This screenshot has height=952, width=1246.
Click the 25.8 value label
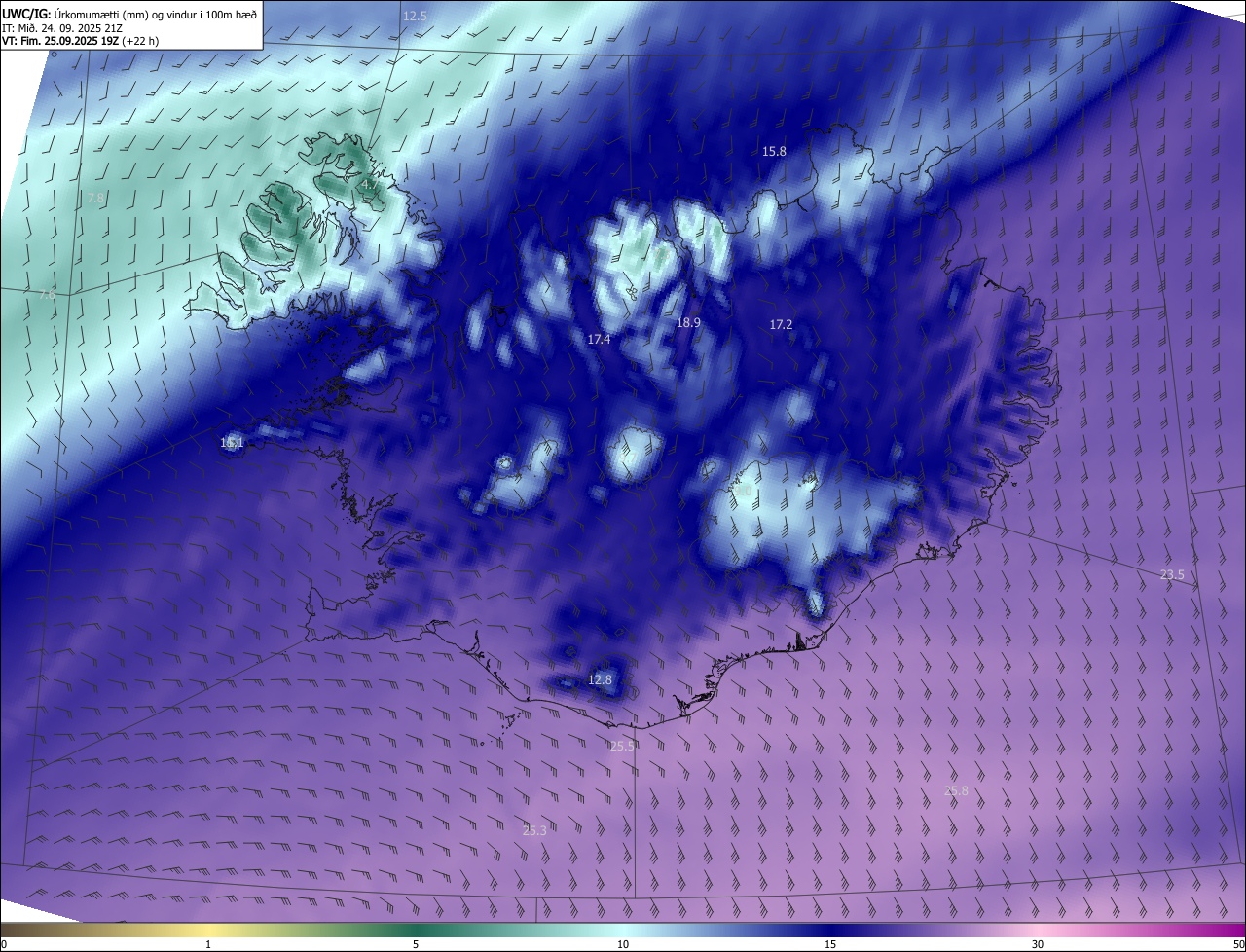[x=957, y=790]
